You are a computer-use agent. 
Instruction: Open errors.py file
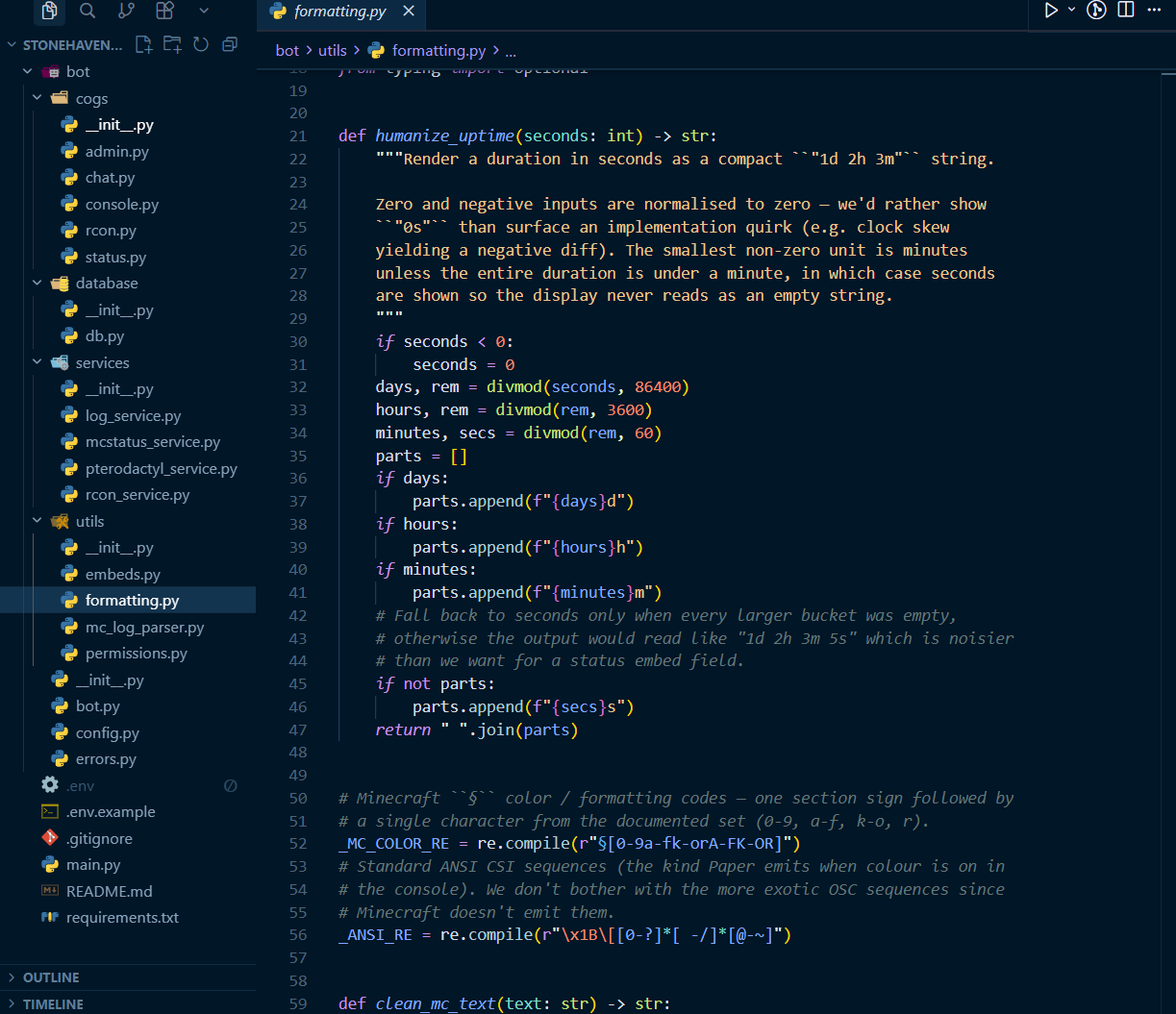[x=106, y=759]
